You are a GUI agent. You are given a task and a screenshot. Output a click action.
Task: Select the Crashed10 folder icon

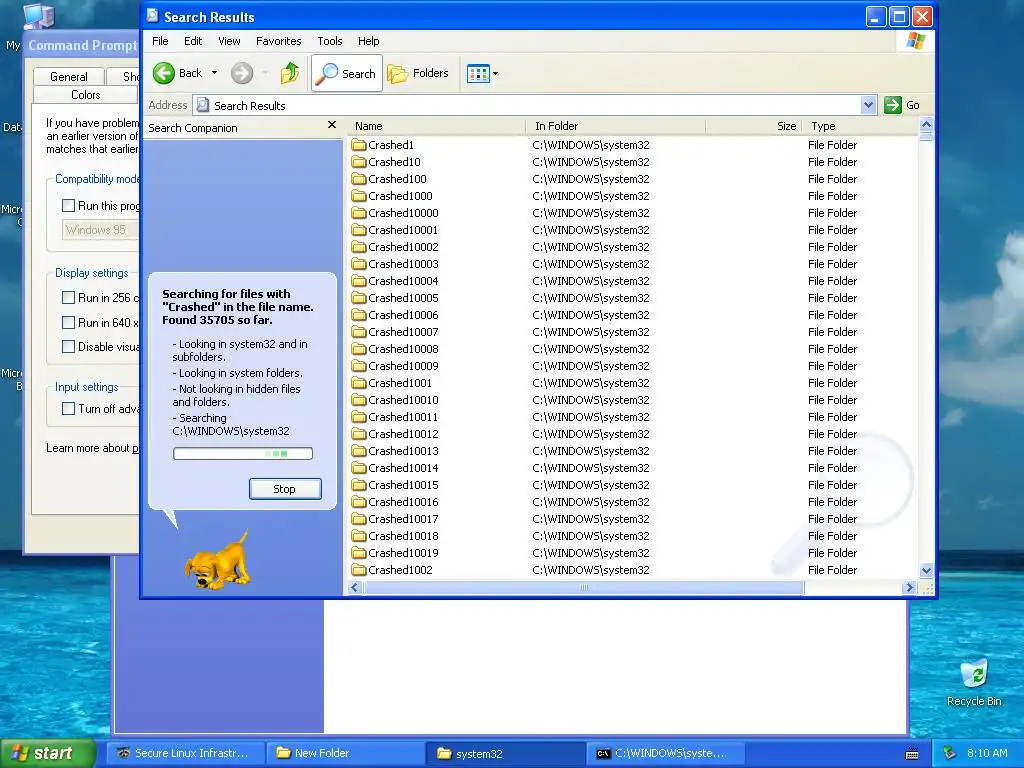pos(359,162)
